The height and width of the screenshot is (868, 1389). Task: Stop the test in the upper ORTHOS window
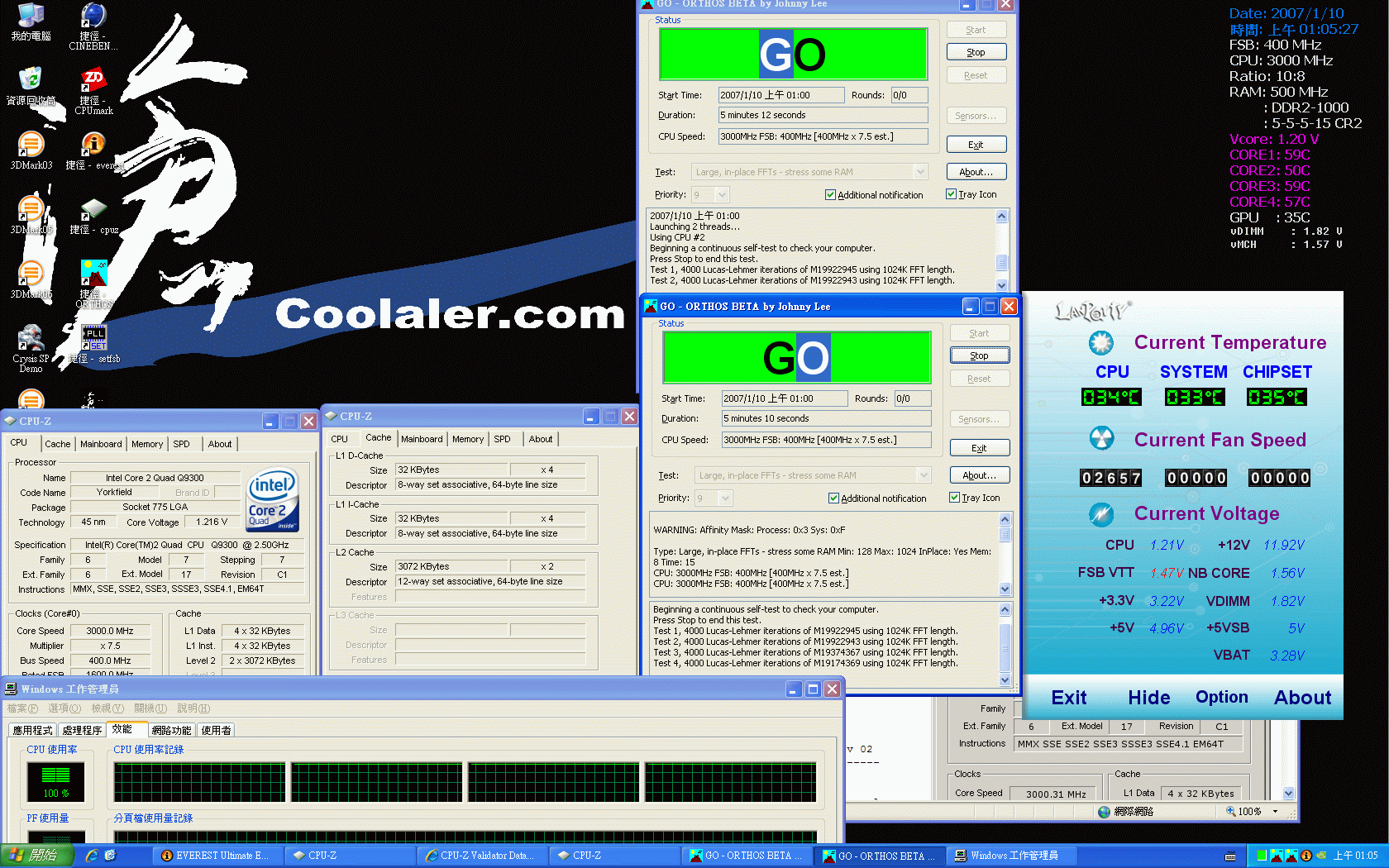pos(976,52)
